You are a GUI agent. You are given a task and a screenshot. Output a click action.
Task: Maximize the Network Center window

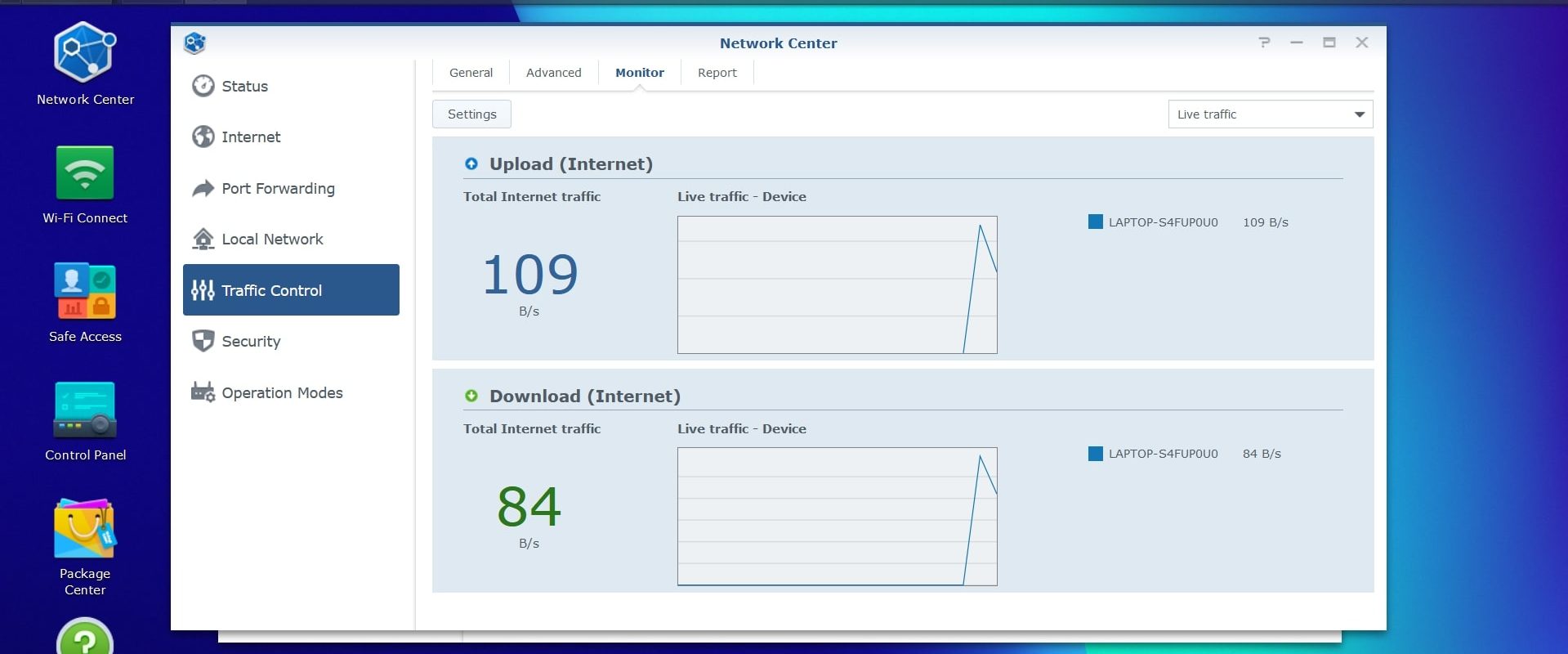[x=1329, y=43]
